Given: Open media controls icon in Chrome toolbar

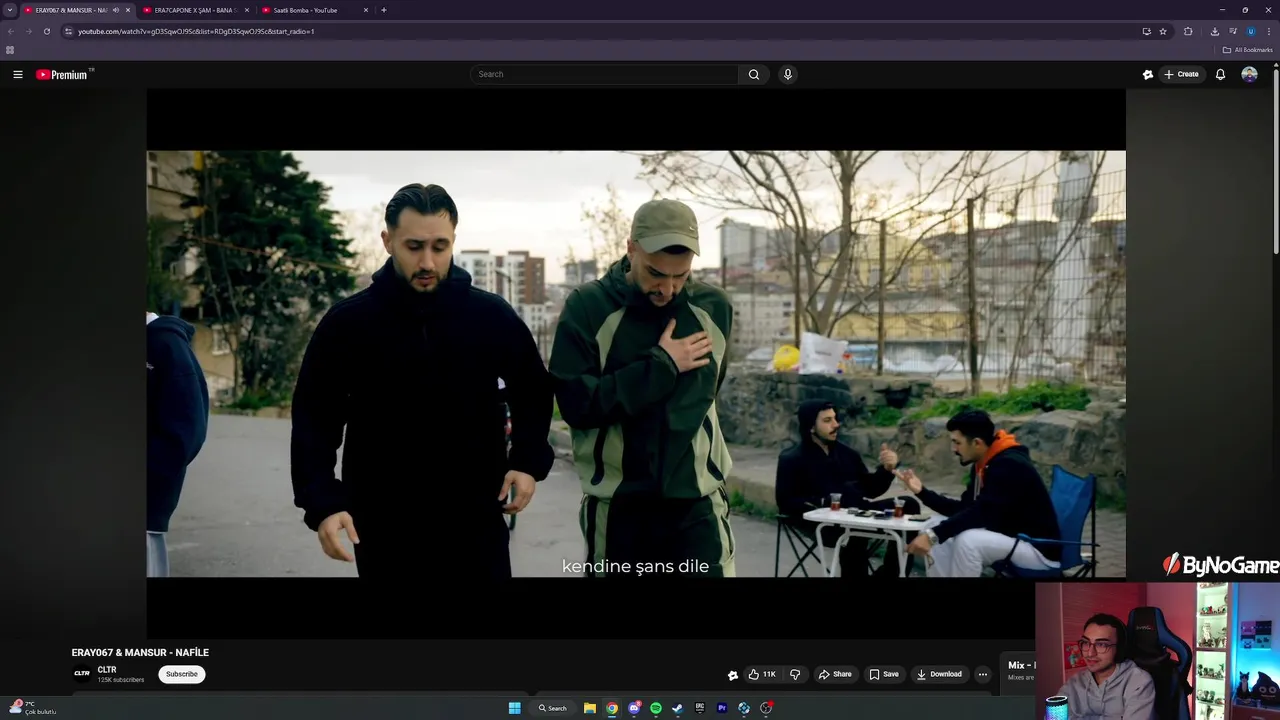Looking at the screenshot, I should click(x=1233, y=31).
